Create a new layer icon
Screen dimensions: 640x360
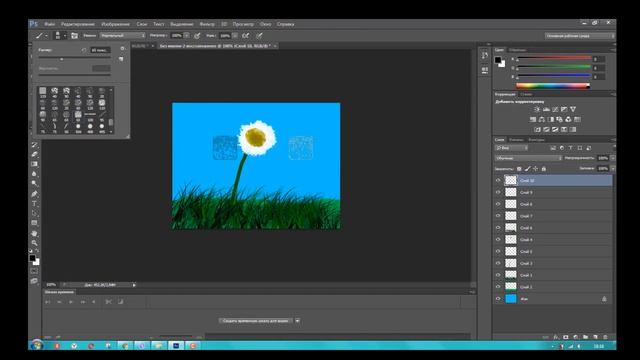596,337
